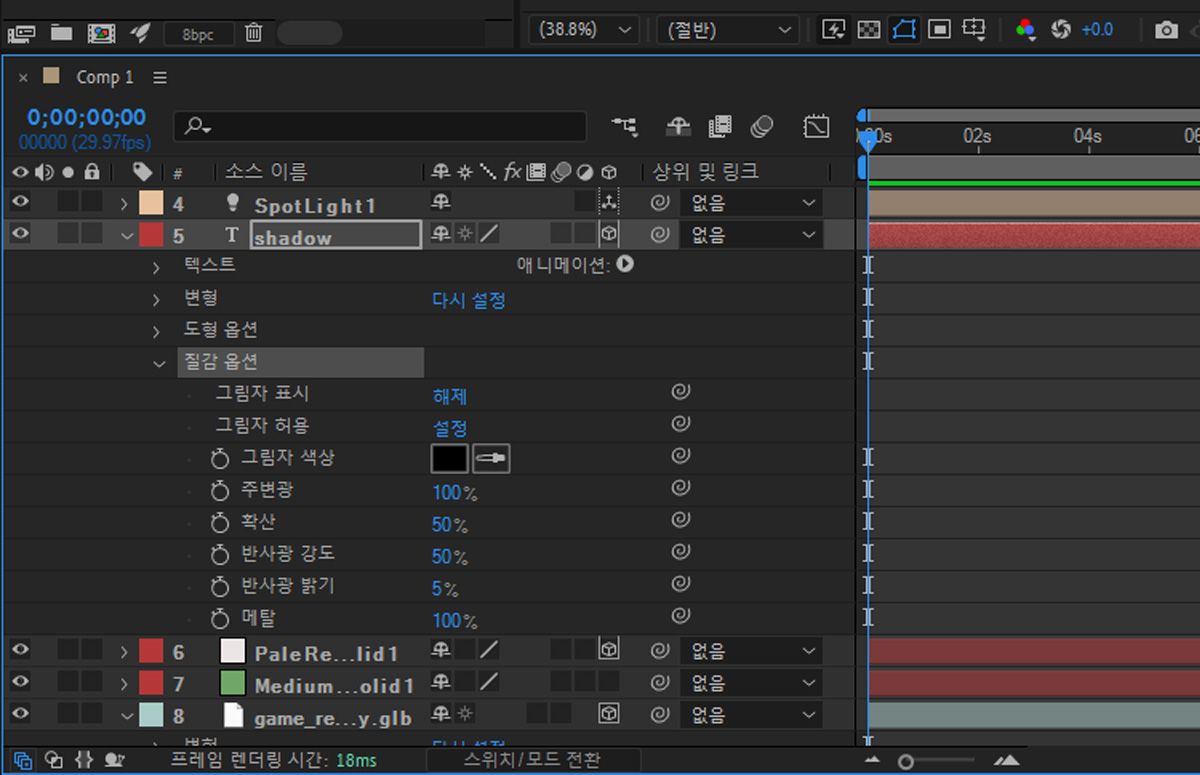The width and height of the screenshot is (1200, 775).
Task: Toggle stopwatch for 주변광 property
Action: click(x=220, y=491)
